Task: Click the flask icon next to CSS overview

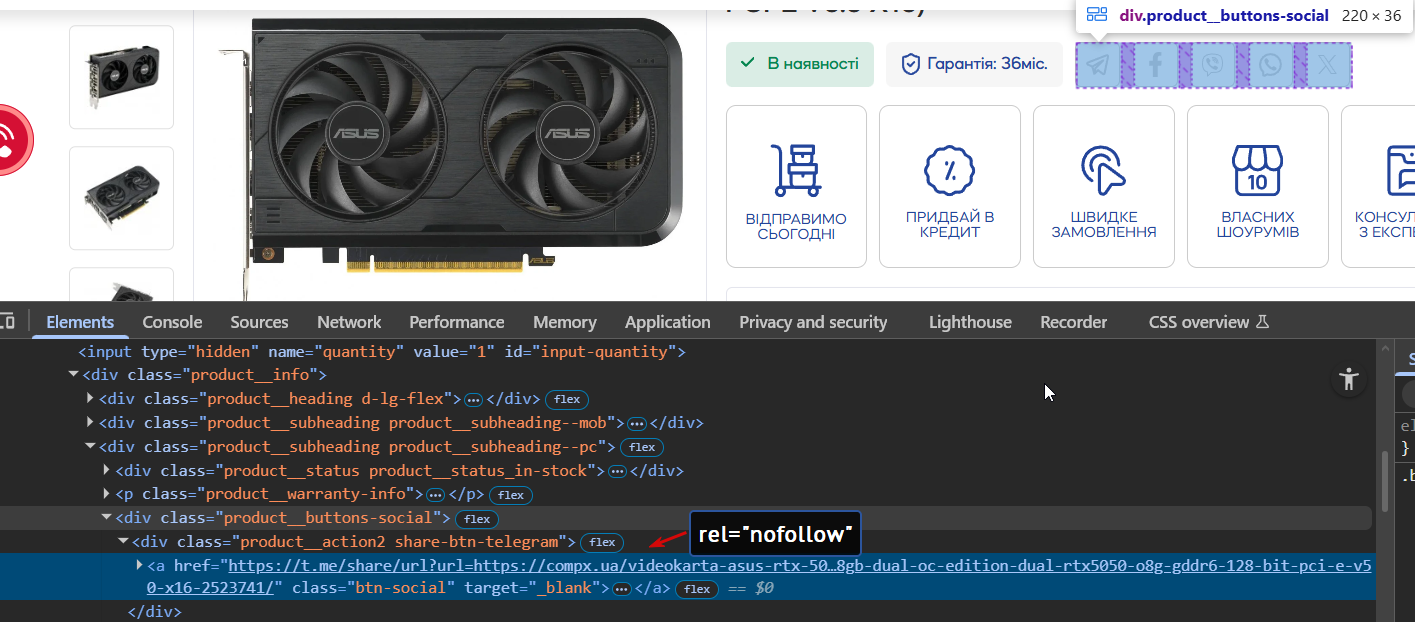Action: click(1262, 322)
